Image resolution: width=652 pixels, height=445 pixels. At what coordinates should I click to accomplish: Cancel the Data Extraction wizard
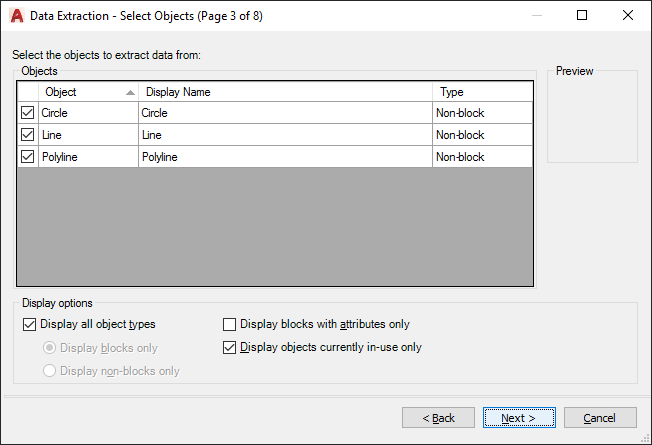click(600, 417)
